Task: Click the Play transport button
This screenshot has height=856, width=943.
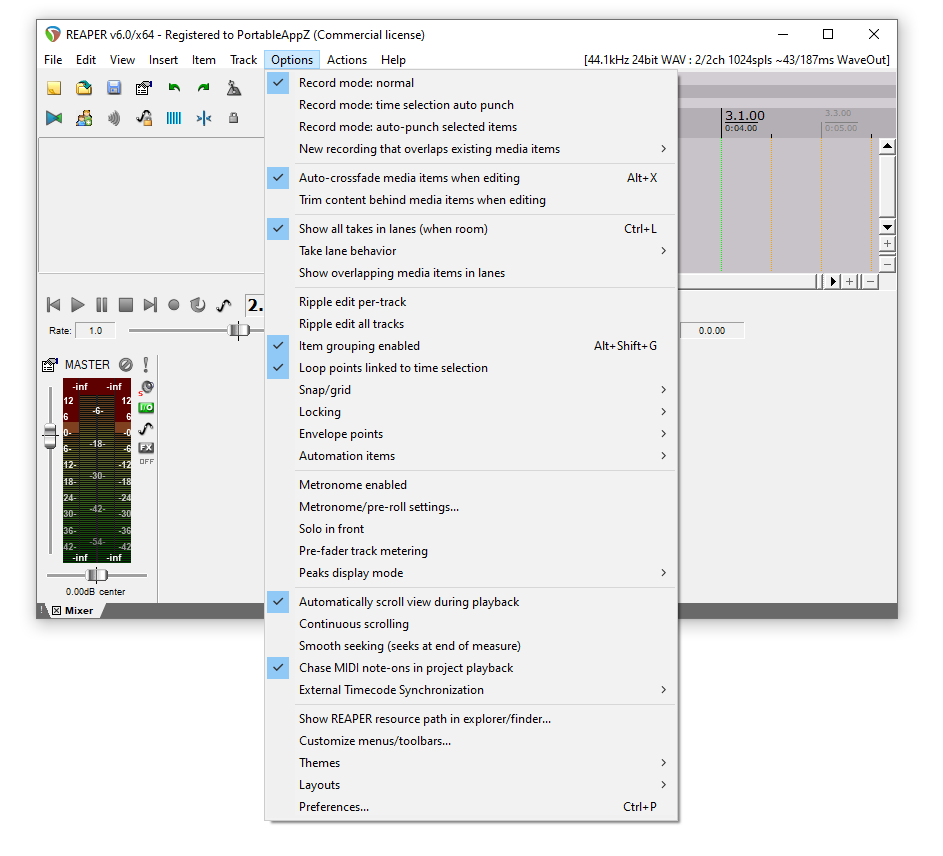Action: (78, 305)
